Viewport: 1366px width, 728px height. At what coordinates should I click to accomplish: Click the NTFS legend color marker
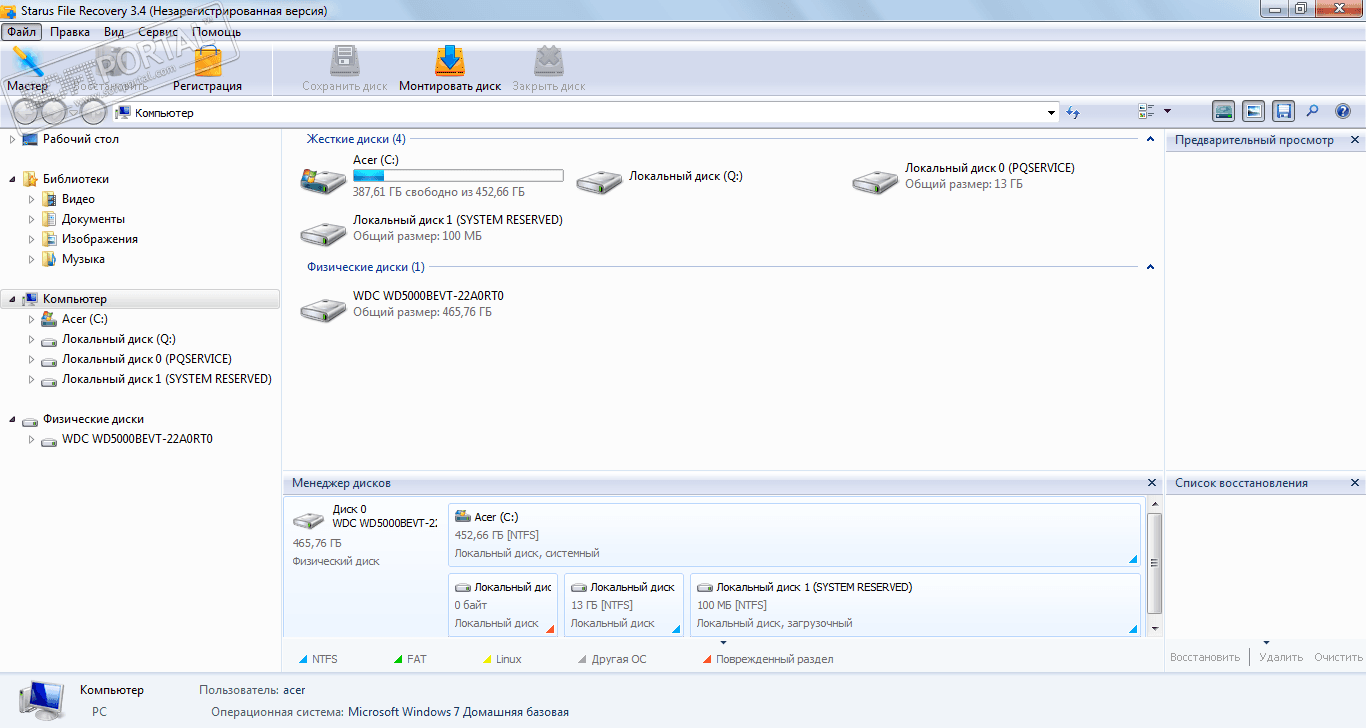(x=304, y=659)
